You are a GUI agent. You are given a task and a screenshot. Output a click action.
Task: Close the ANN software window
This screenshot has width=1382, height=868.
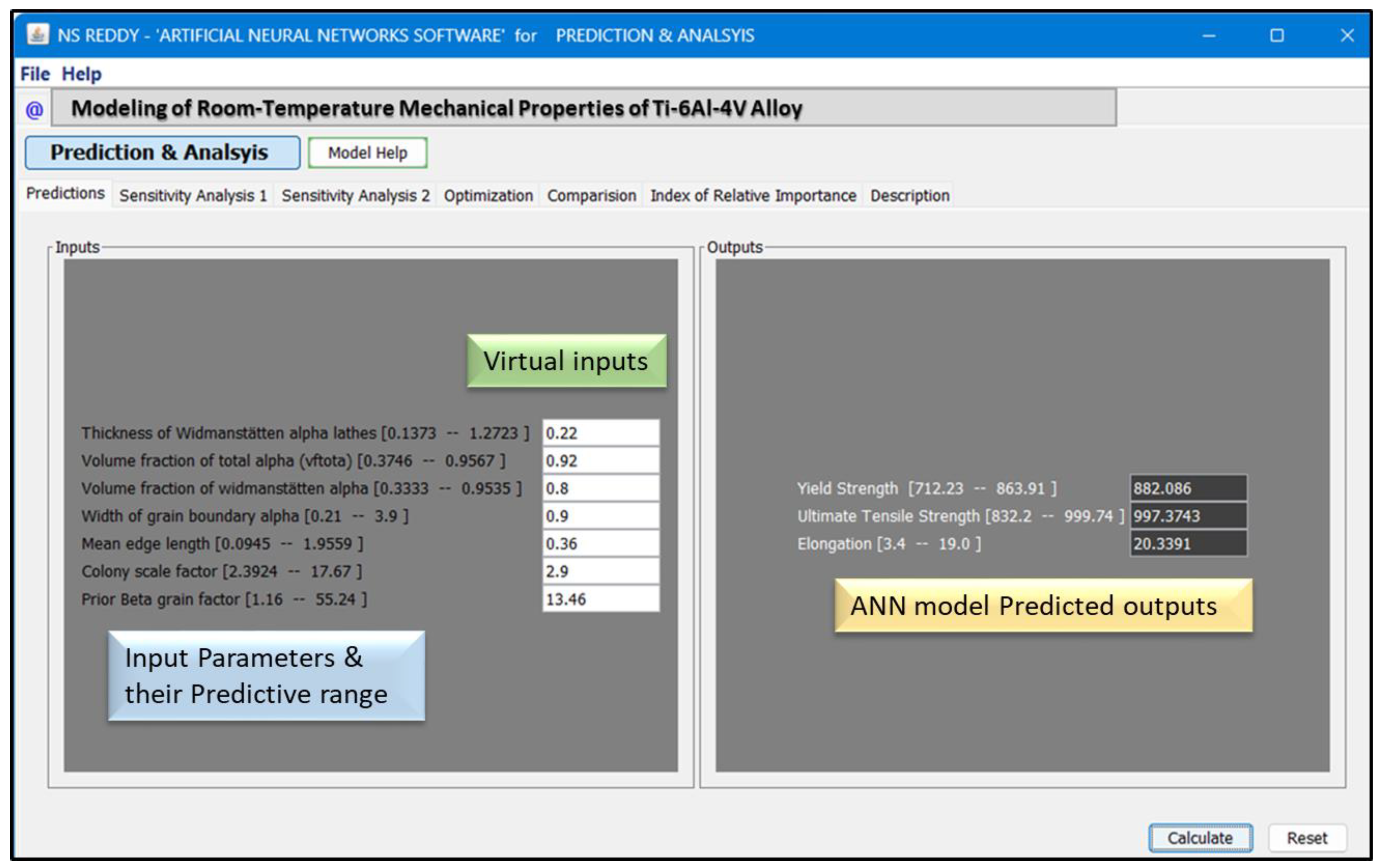coord(1347,36)
